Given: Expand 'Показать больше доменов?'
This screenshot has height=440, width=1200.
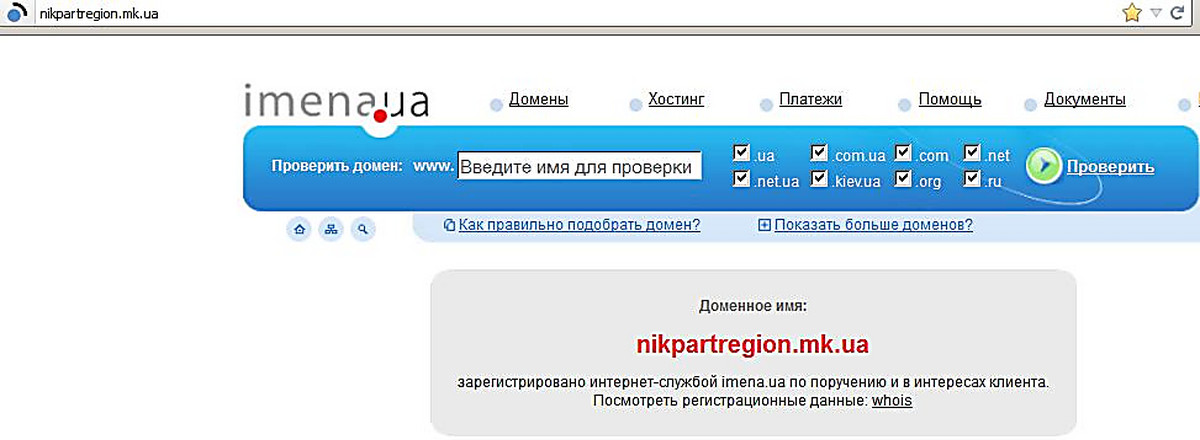Looking at the screenshot, I should (873, 225).
